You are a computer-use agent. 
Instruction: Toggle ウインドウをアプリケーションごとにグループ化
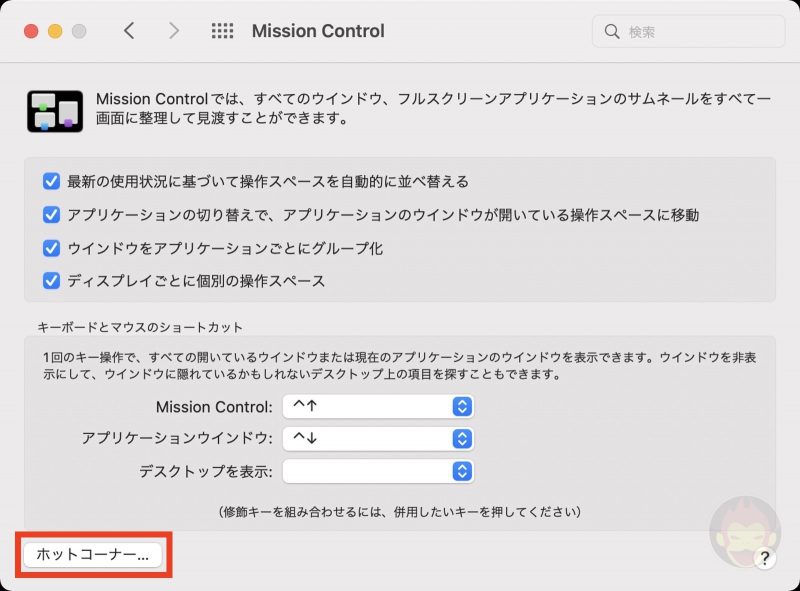(x=49, y=248)
